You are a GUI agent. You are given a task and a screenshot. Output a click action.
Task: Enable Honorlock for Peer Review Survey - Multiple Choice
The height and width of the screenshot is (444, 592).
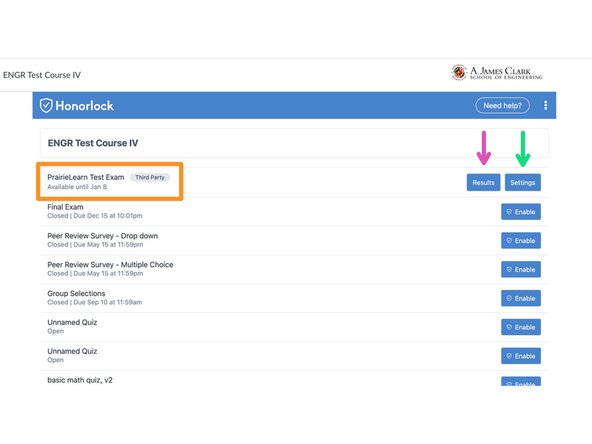point(521,269)
